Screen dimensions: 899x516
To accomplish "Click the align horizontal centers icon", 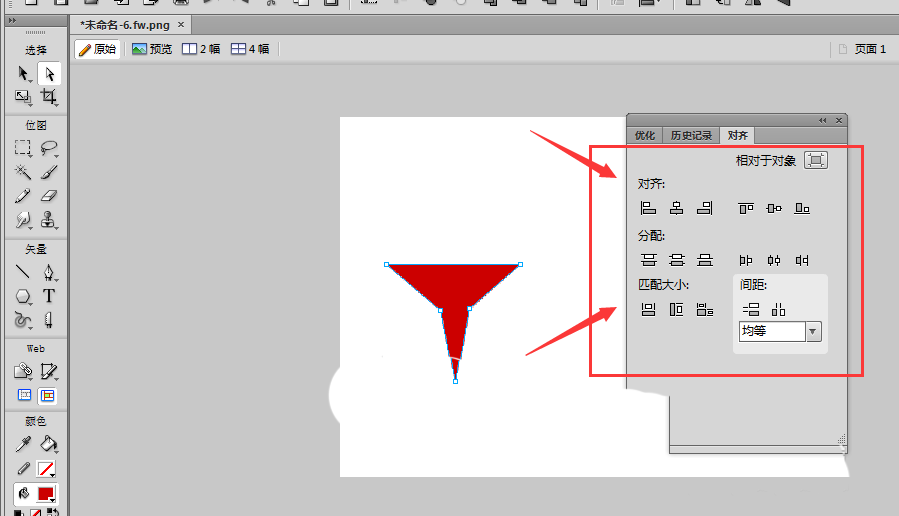I will (676, 208).
